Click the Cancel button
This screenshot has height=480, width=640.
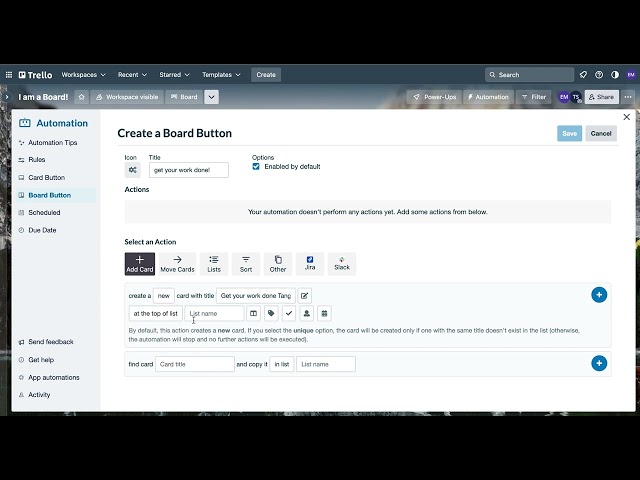601,133
